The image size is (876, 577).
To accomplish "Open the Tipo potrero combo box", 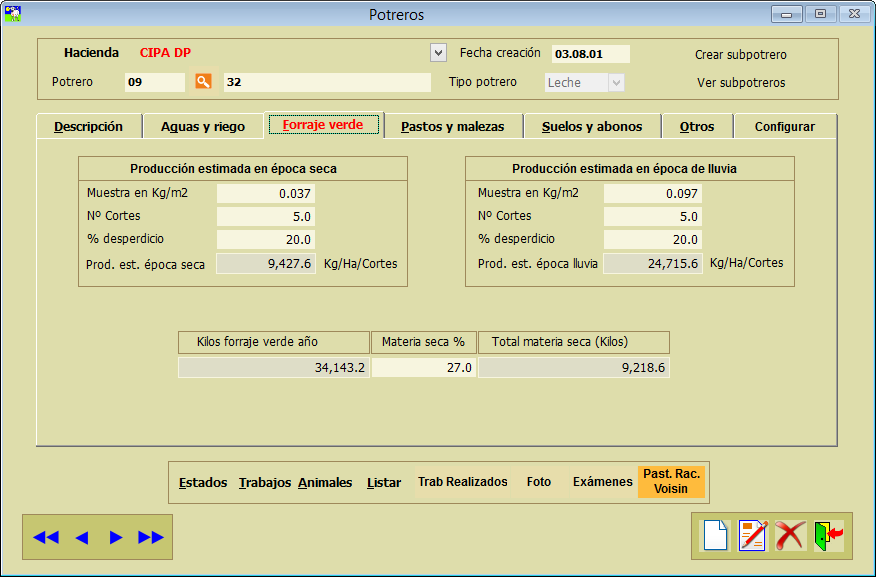I will (585, 83).
